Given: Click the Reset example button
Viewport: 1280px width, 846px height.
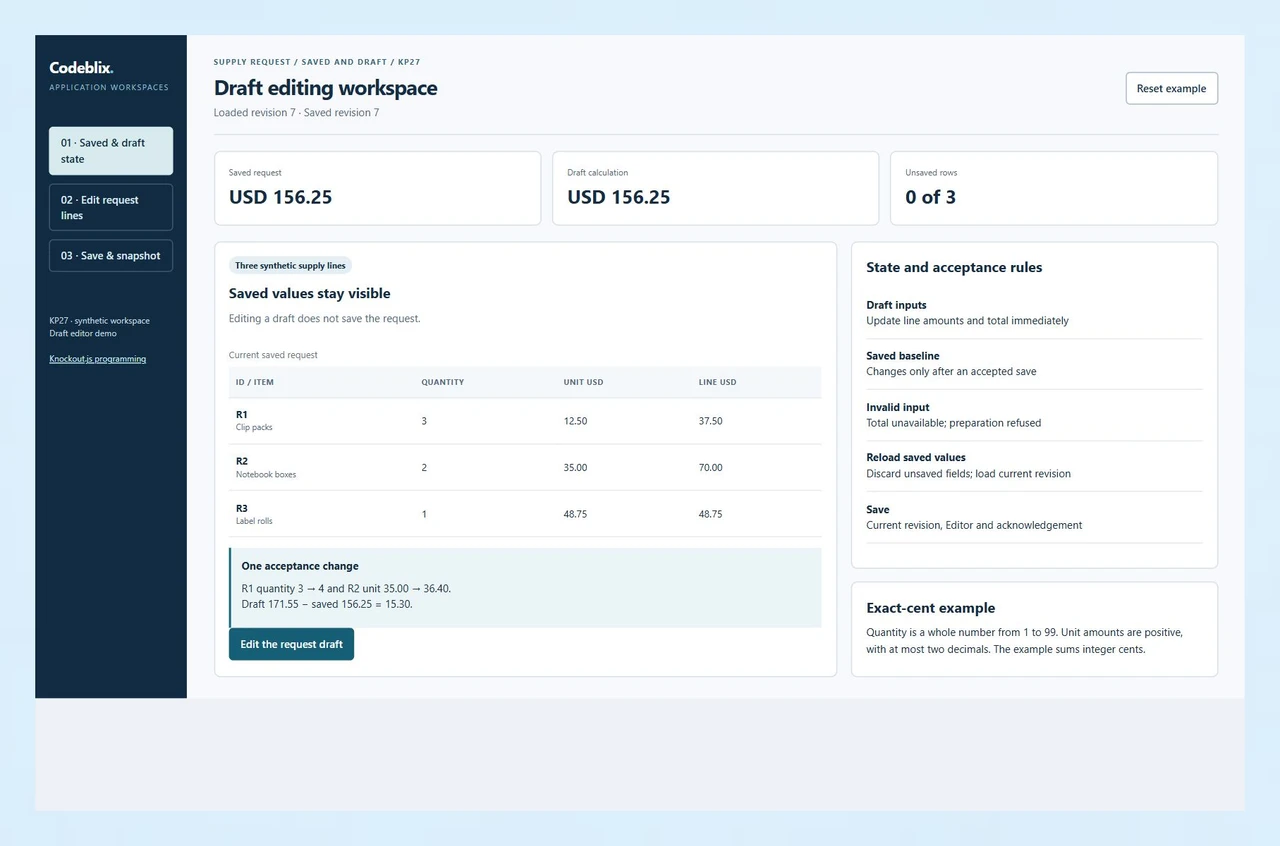Looking at the screenshot, I should 1171,88.
